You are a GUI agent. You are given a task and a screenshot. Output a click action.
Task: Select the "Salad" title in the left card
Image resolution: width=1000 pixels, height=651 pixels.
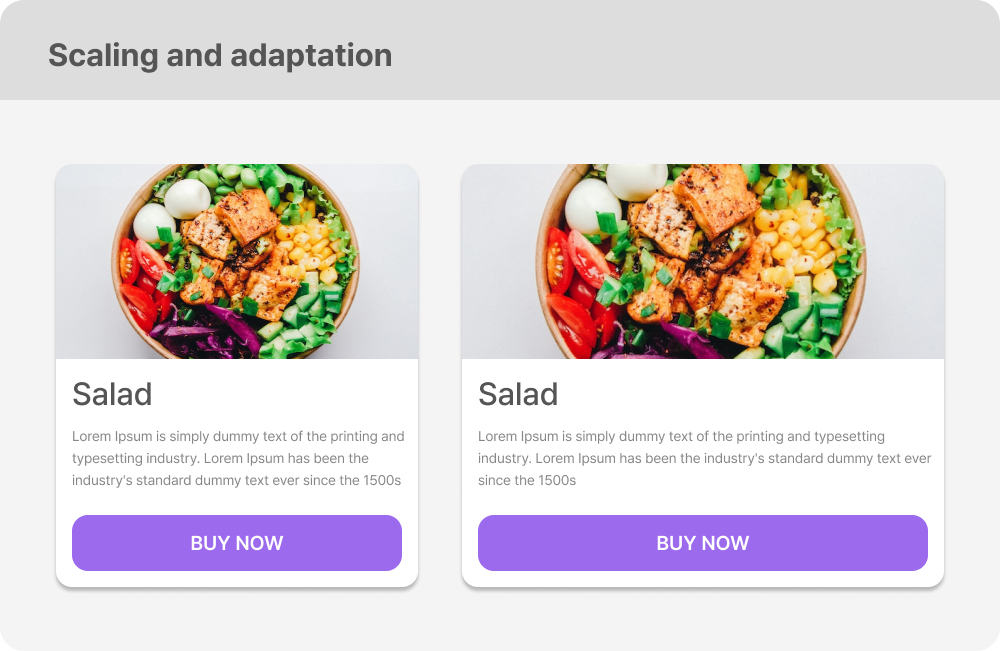[112, 394]
